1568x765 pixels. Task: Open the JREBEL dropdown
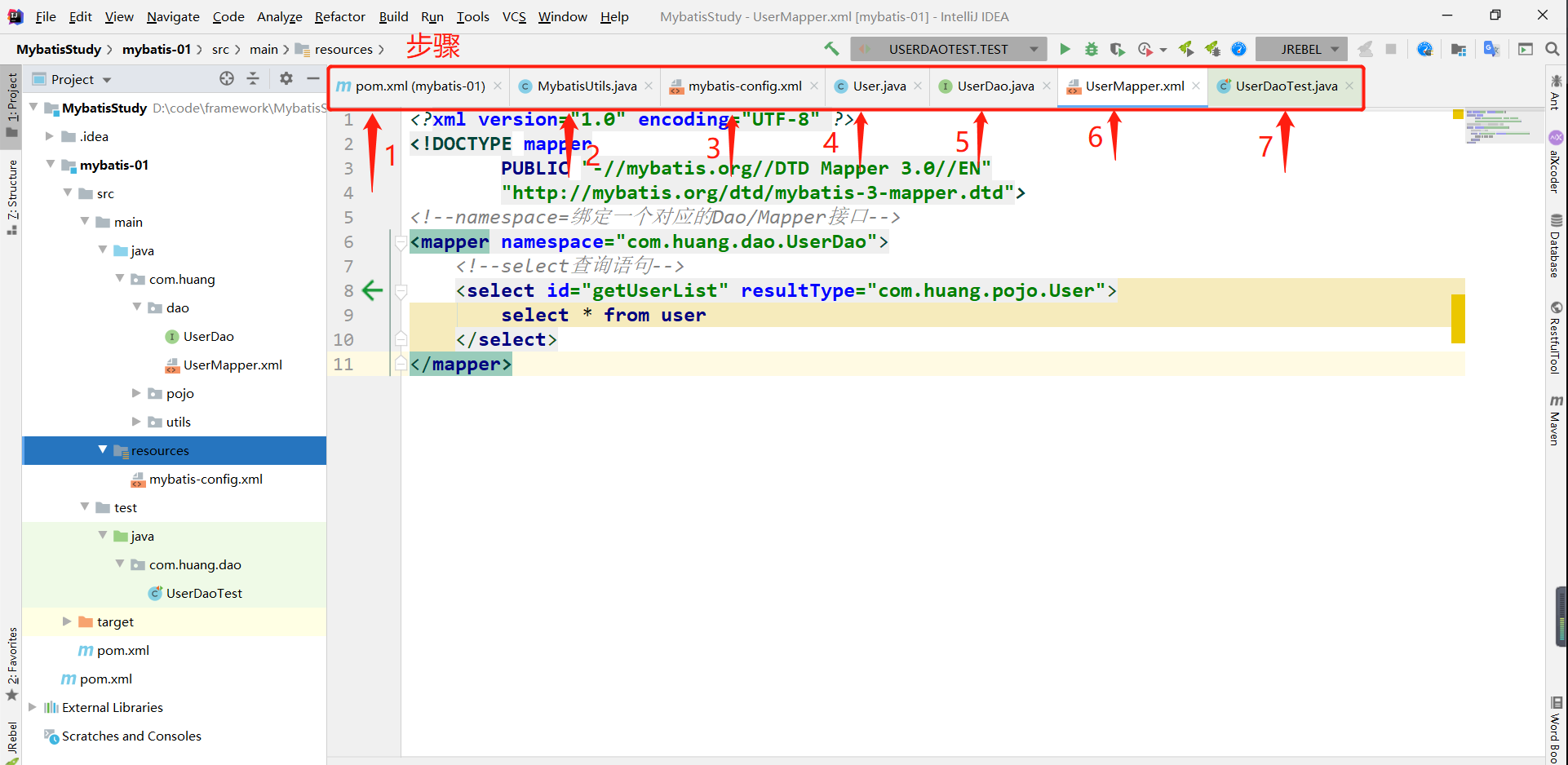(x=1300, y=49)
